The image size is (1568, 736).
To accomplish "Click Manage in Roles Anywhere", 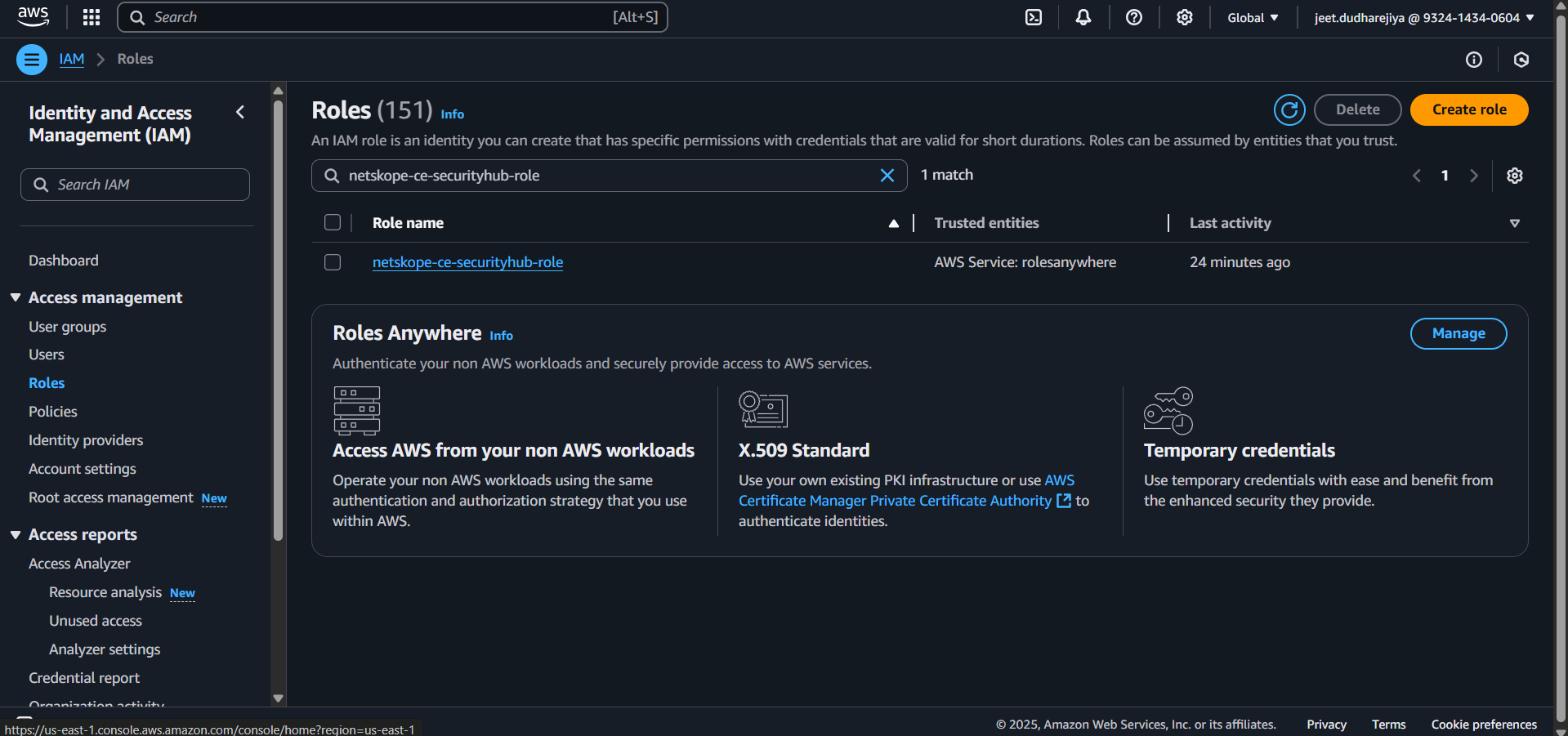I will 1459,333.
